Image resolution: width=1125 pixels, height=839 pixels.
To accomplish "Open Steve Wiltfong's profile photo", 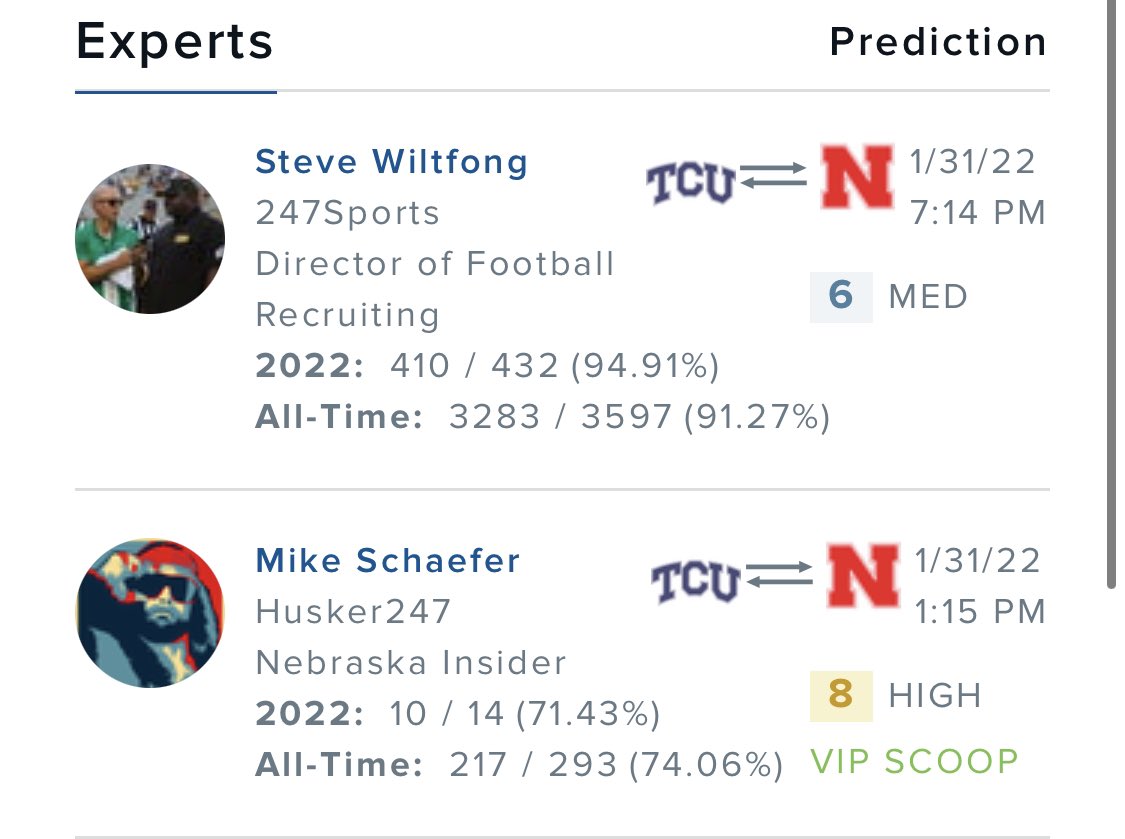I will [150, 239].
